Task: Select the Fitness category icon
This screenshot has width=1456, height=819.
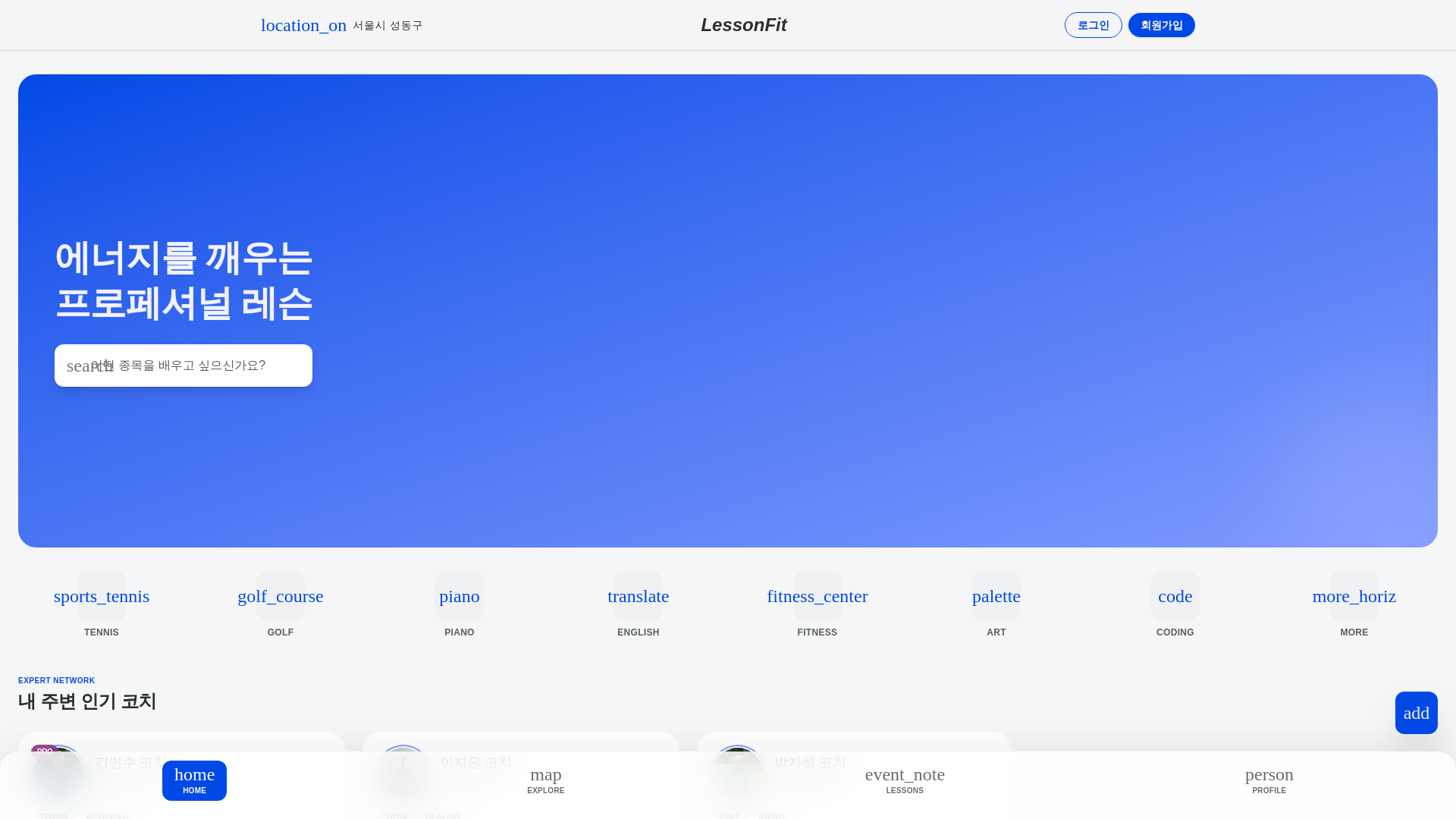Action: pos(817,596)
